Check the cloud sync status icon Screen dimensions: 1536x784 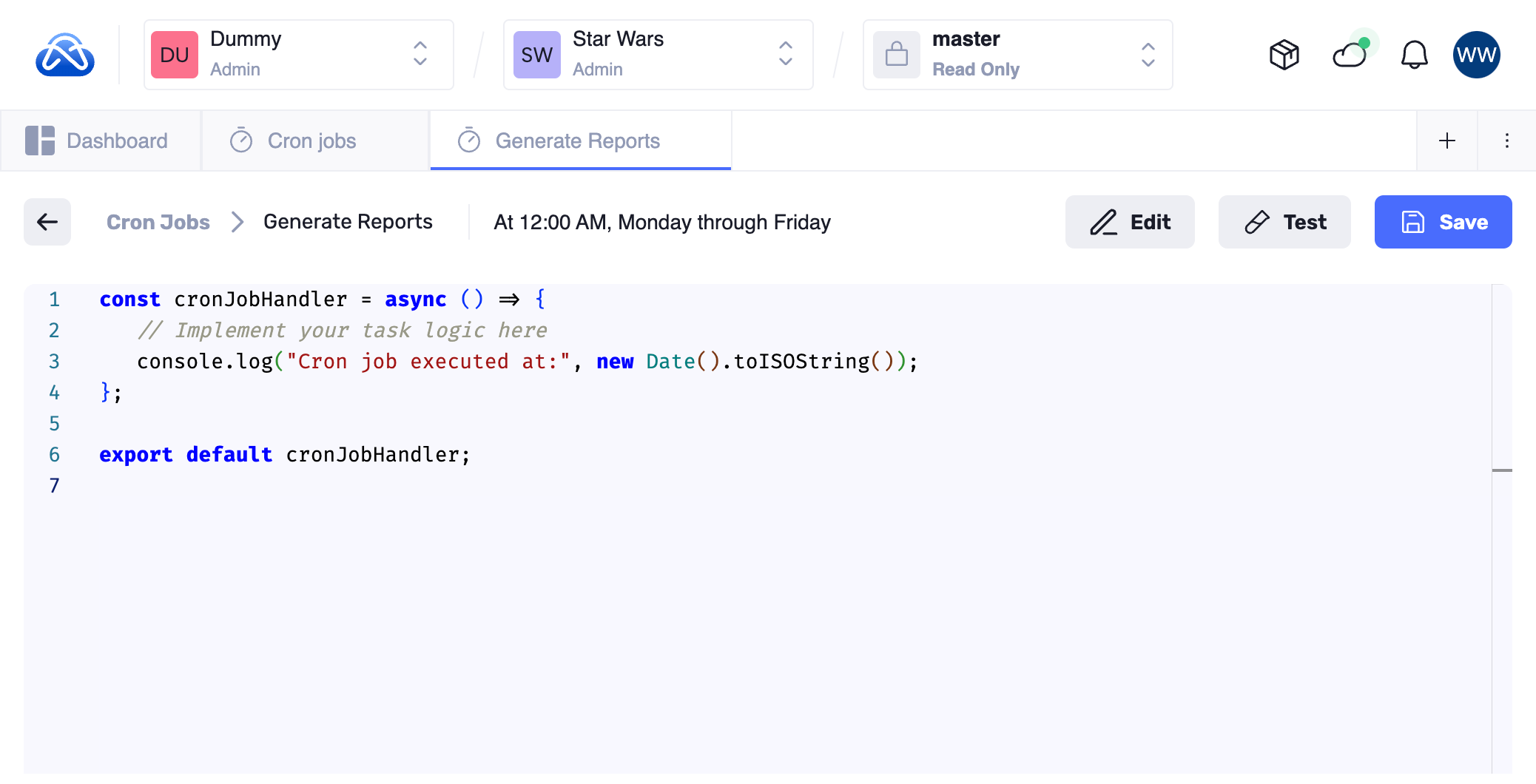(x=1350, y=55)
